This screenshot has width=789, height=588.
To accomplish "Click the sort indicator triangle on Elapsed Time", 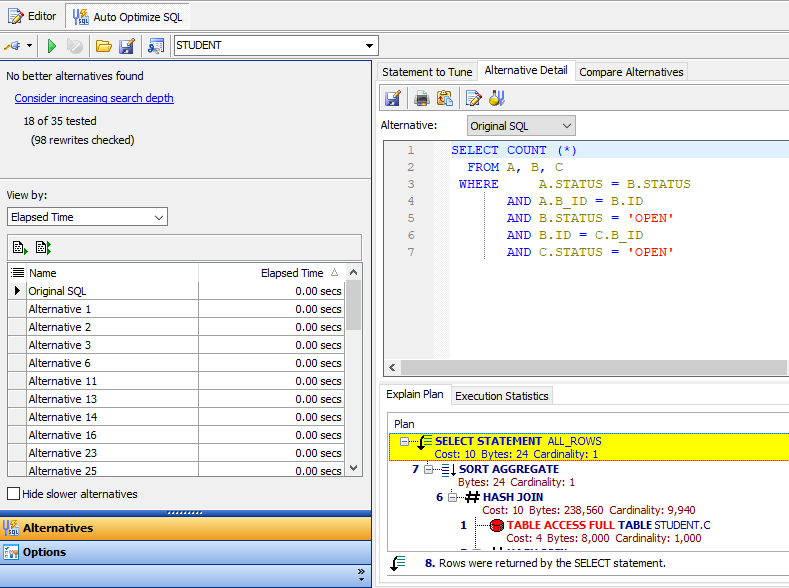I will (334, 273).
